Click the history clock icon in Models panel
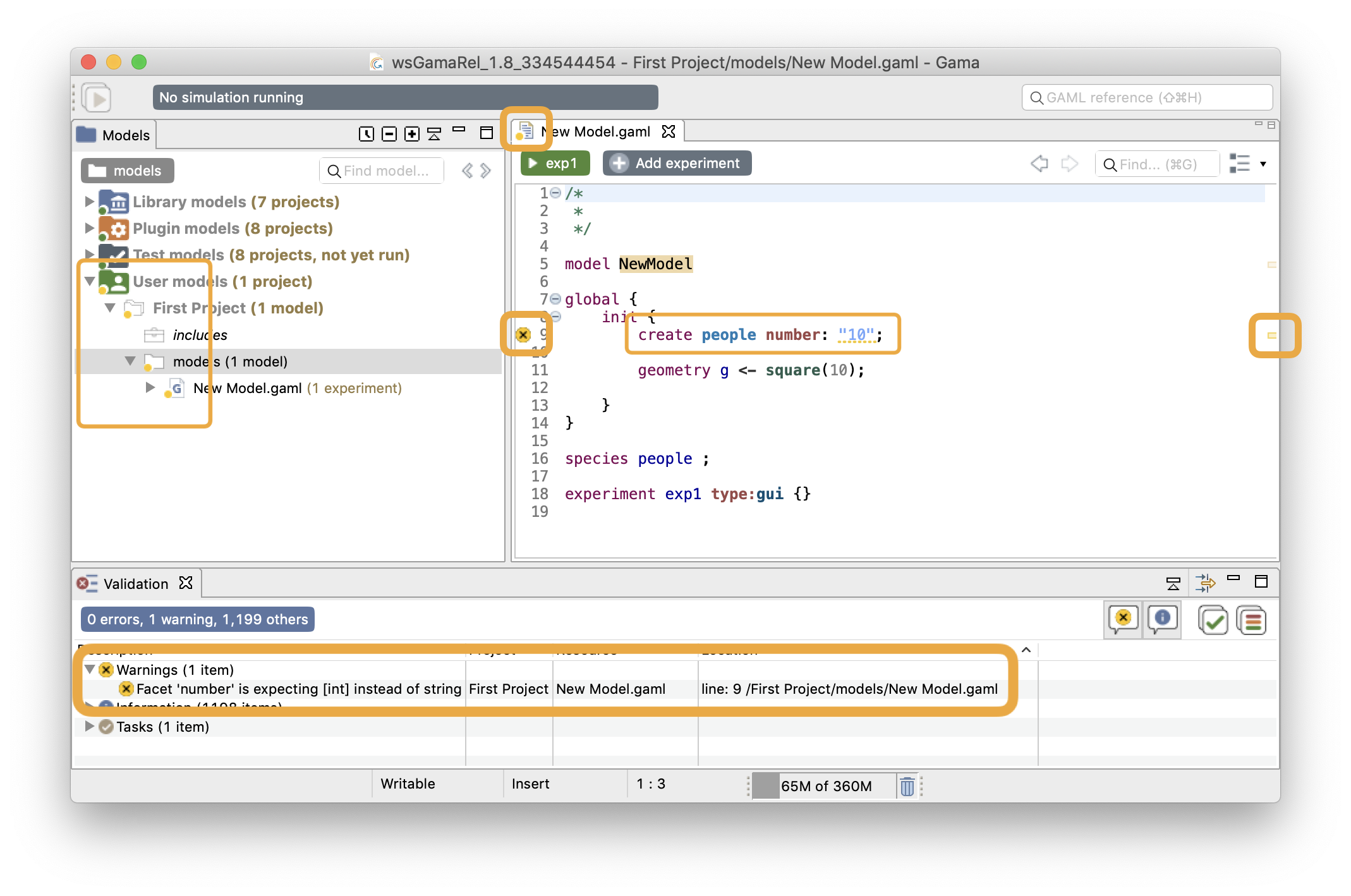 tap(366, 133)
